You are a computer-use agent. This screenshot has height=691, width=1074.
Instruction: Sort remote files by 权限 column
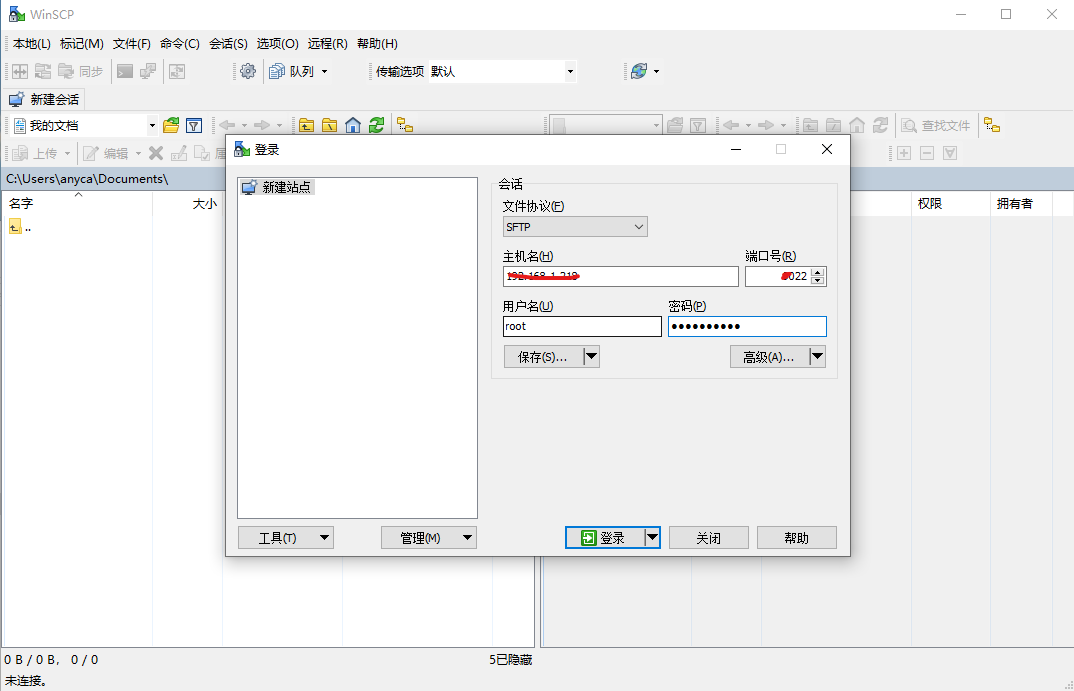click(x=950, y=203)
